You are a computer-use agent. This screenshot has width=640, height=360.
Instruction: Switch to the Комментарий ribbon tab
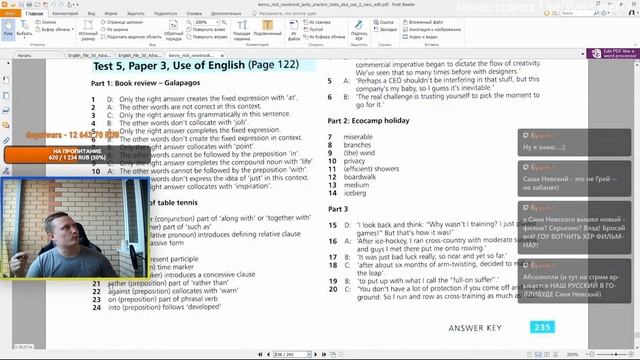pos(65,13)
